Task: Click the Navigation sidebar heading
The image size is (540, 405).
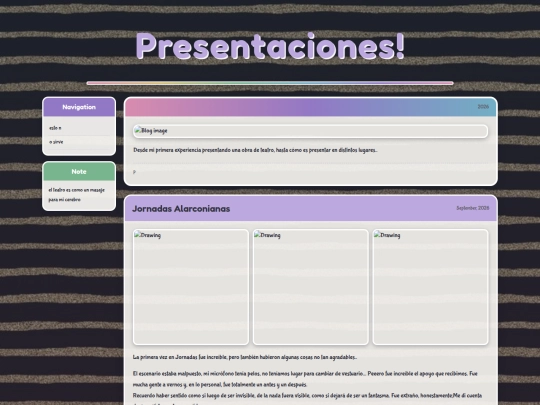Action: [79, 107]
